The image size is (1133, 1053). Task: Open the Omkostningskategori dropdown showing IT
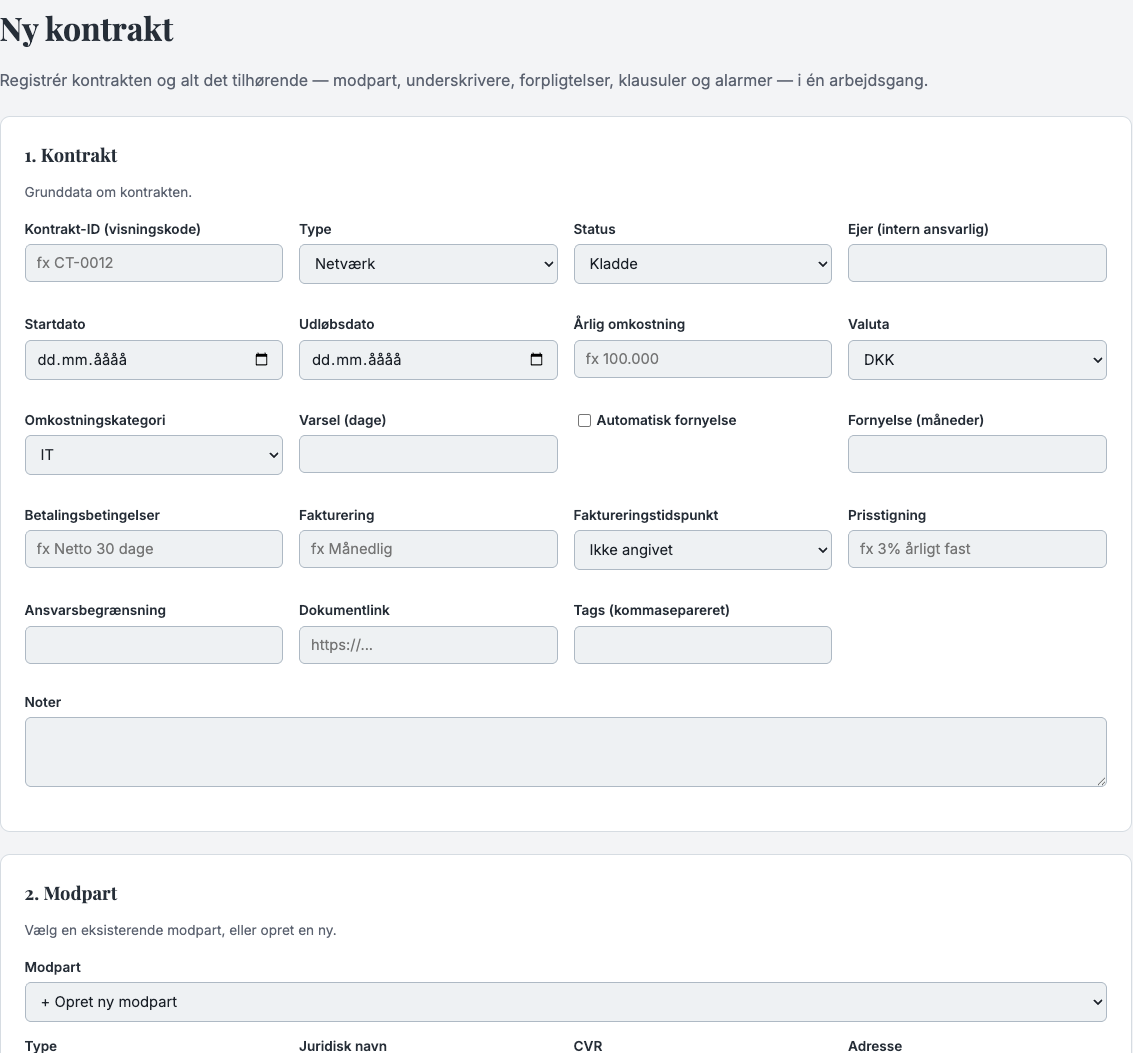pyautogui.click(x=153, y=455)
